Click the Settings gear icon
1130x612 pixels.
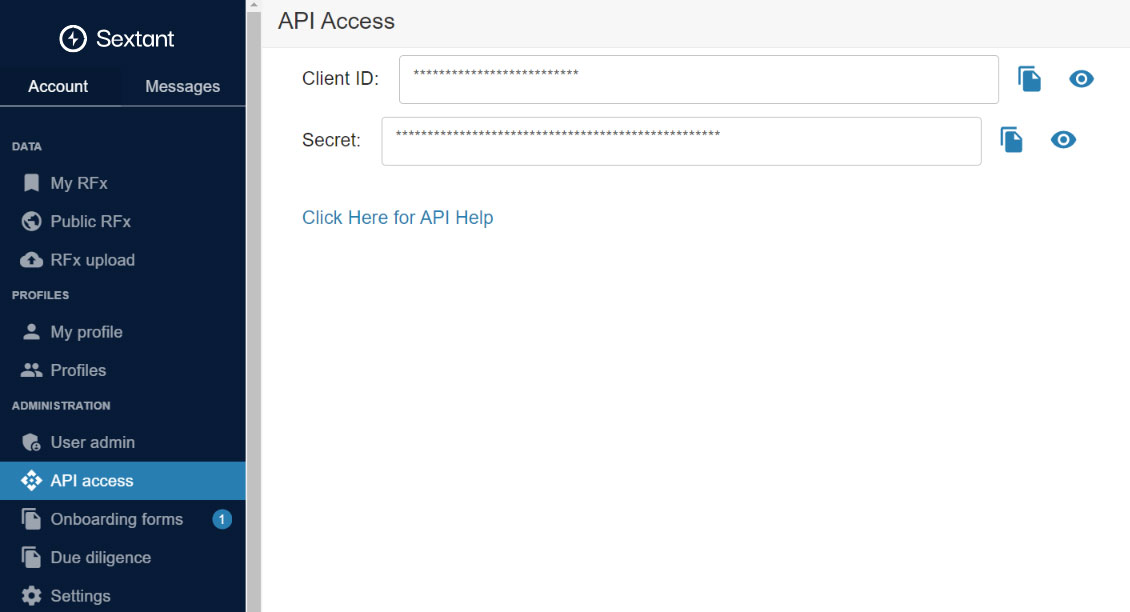point(32,596)
